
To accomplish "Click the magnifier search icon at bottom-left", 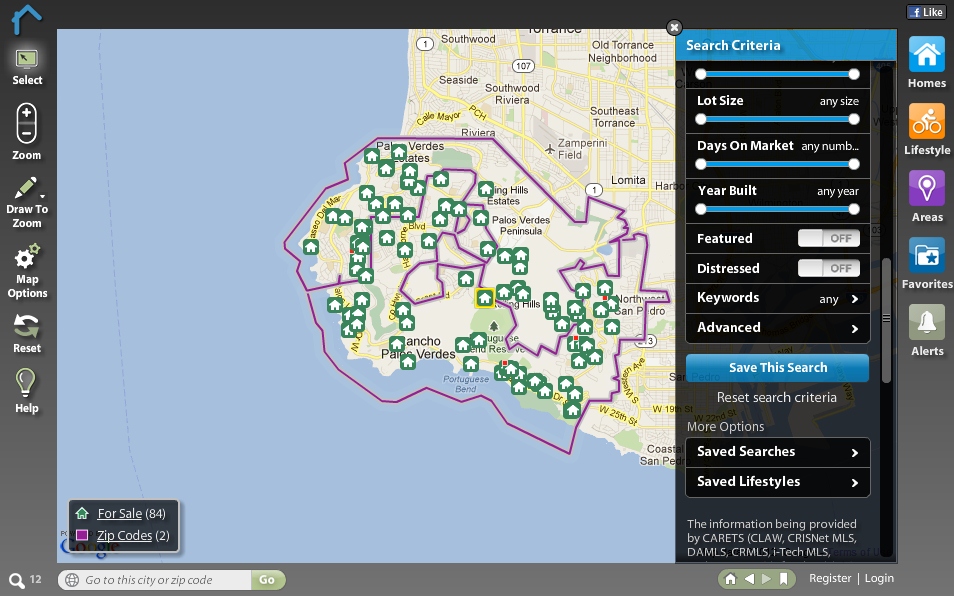I will click(x=16, y=580).
